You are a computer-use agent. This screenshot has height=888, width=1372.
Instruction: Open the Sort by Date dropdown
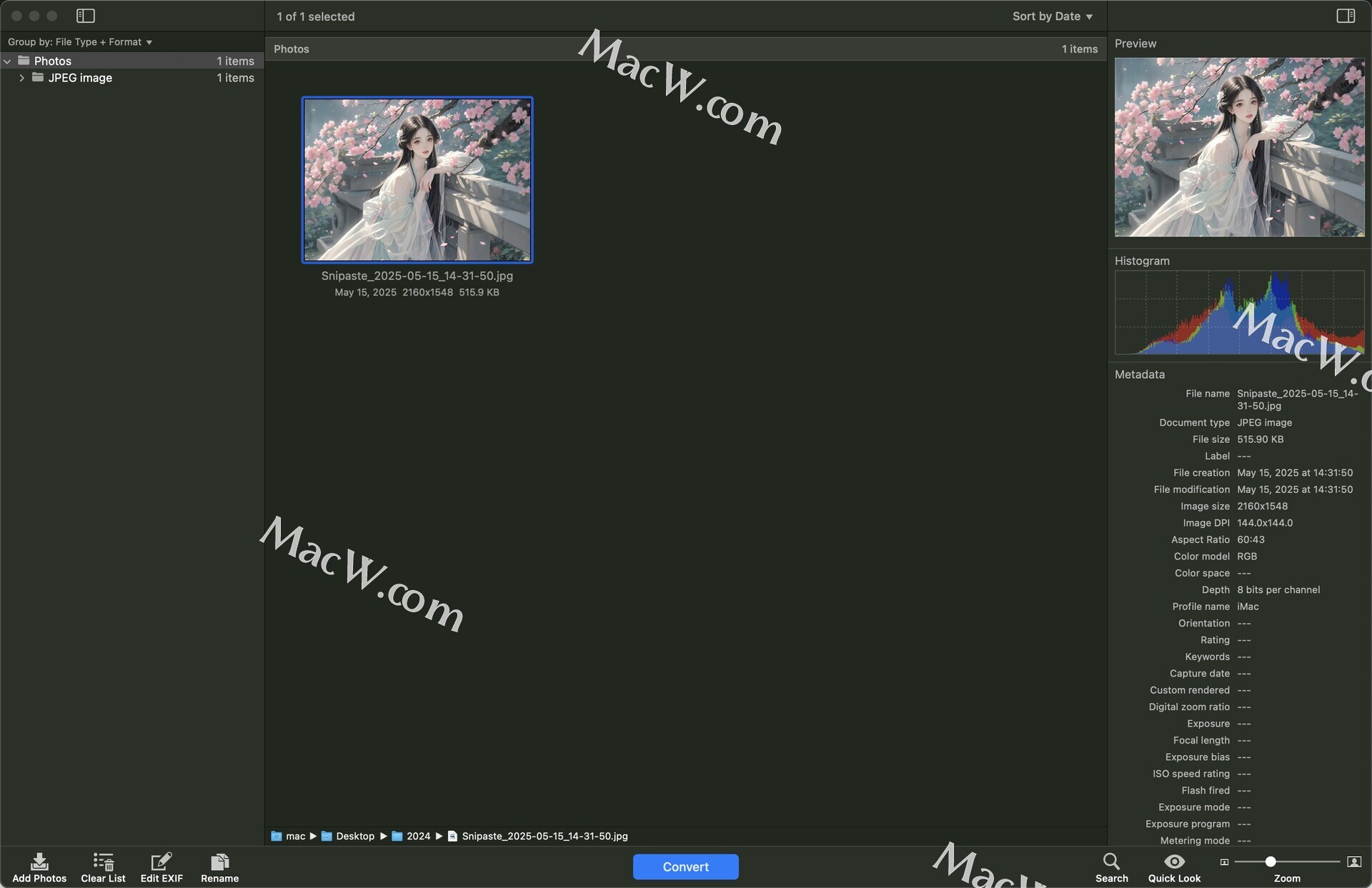(x=1053, y=16)
